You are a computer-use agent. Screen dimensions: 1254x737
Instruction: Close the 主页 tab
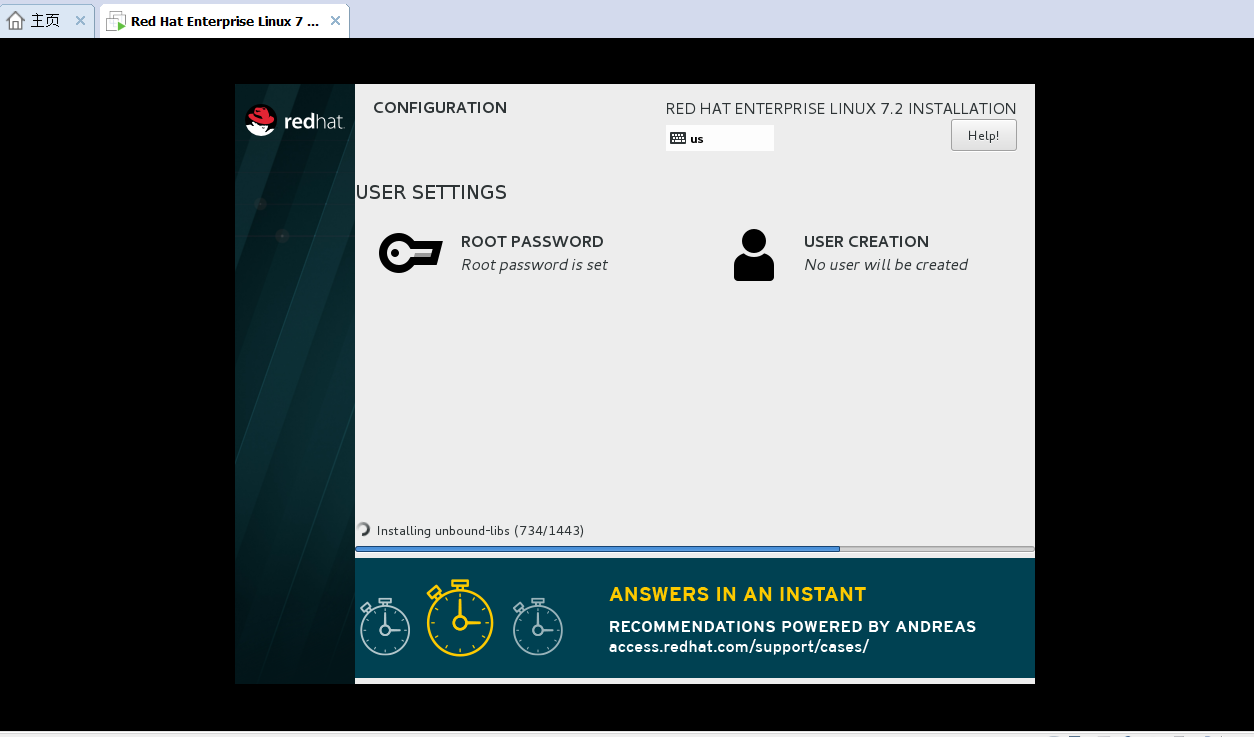80,20
